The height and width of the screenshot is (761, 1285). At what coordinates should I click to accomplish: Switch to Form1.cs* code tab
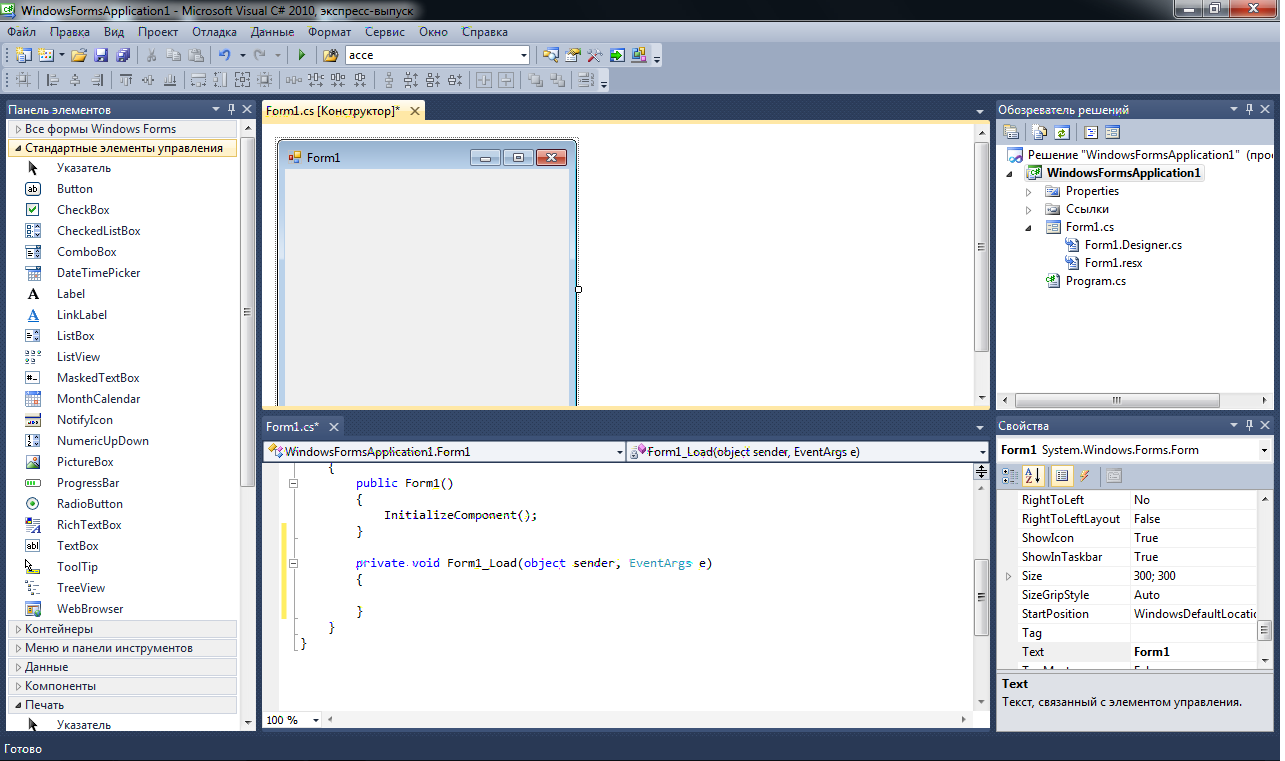coord(293,426)
